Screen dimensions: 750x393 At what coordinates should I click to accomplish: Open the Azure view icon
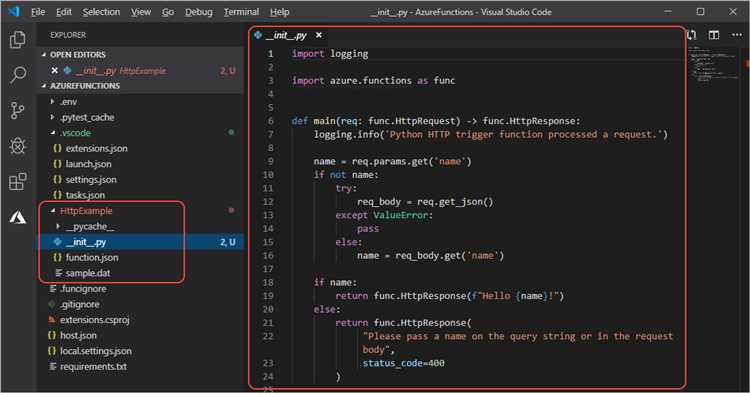tap(18, 218)
